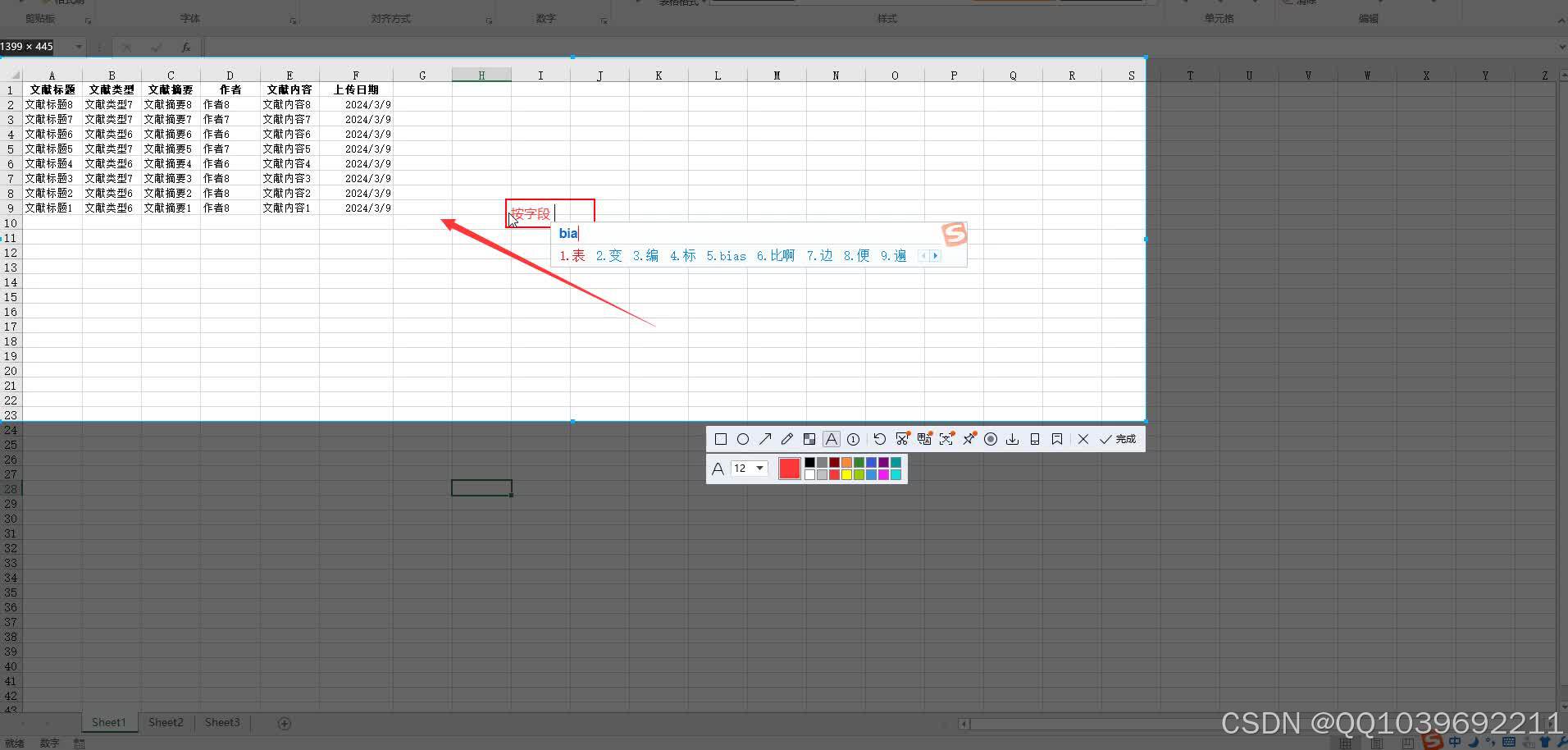Viewport: 1568px width, 750px height.
Task: Click the scissors cut-out tool icon
Action: coord(902,439)
